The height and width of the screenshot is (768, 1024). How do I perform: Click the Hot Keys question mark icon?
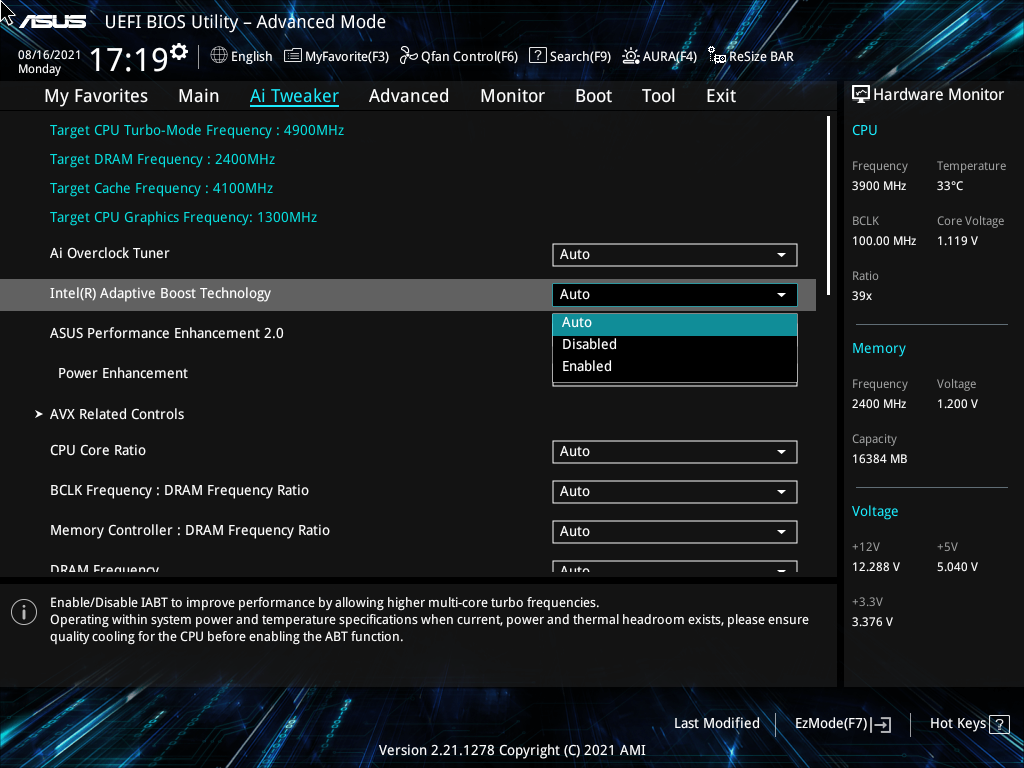pyautogui.click(x=999, y=724)
